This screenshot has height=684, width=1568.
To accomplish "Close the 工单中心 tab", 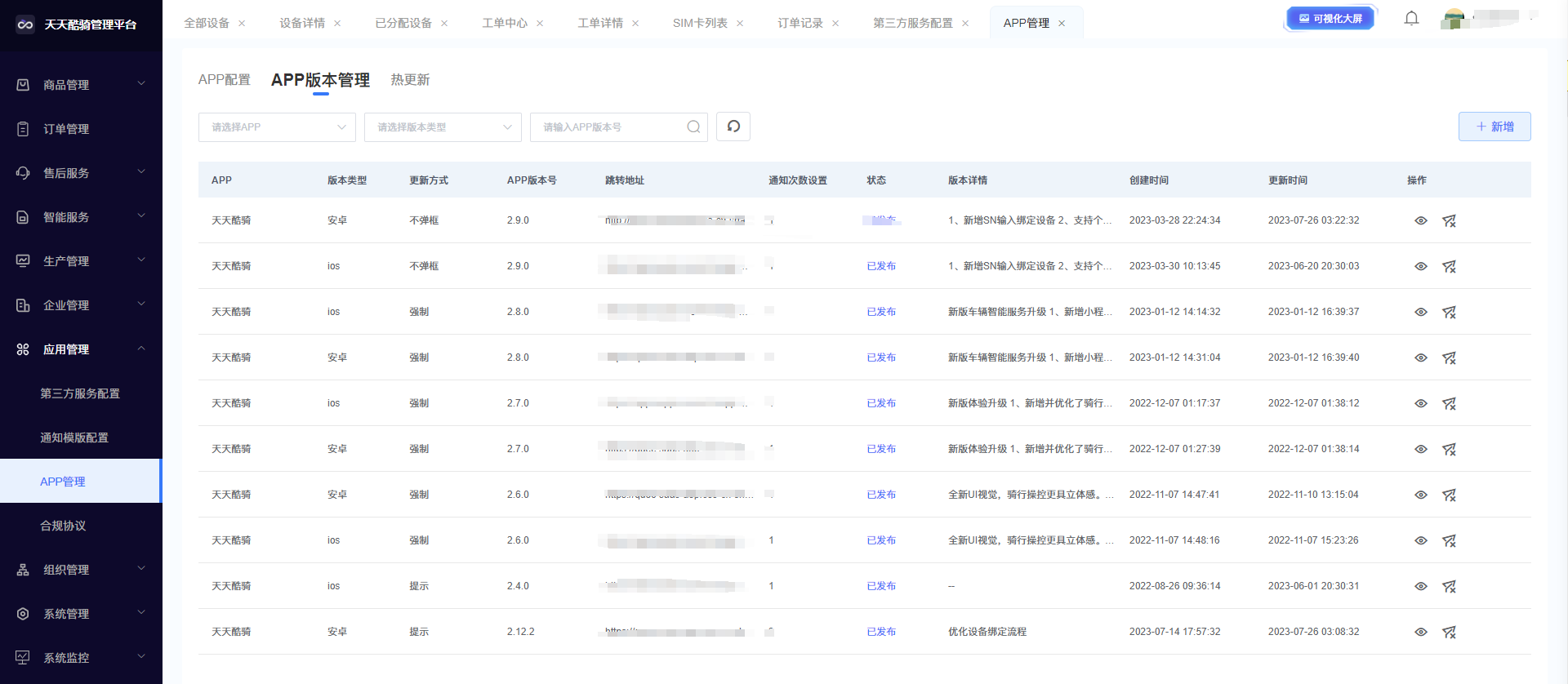I will pyautogui.click(x=540, y=24).
